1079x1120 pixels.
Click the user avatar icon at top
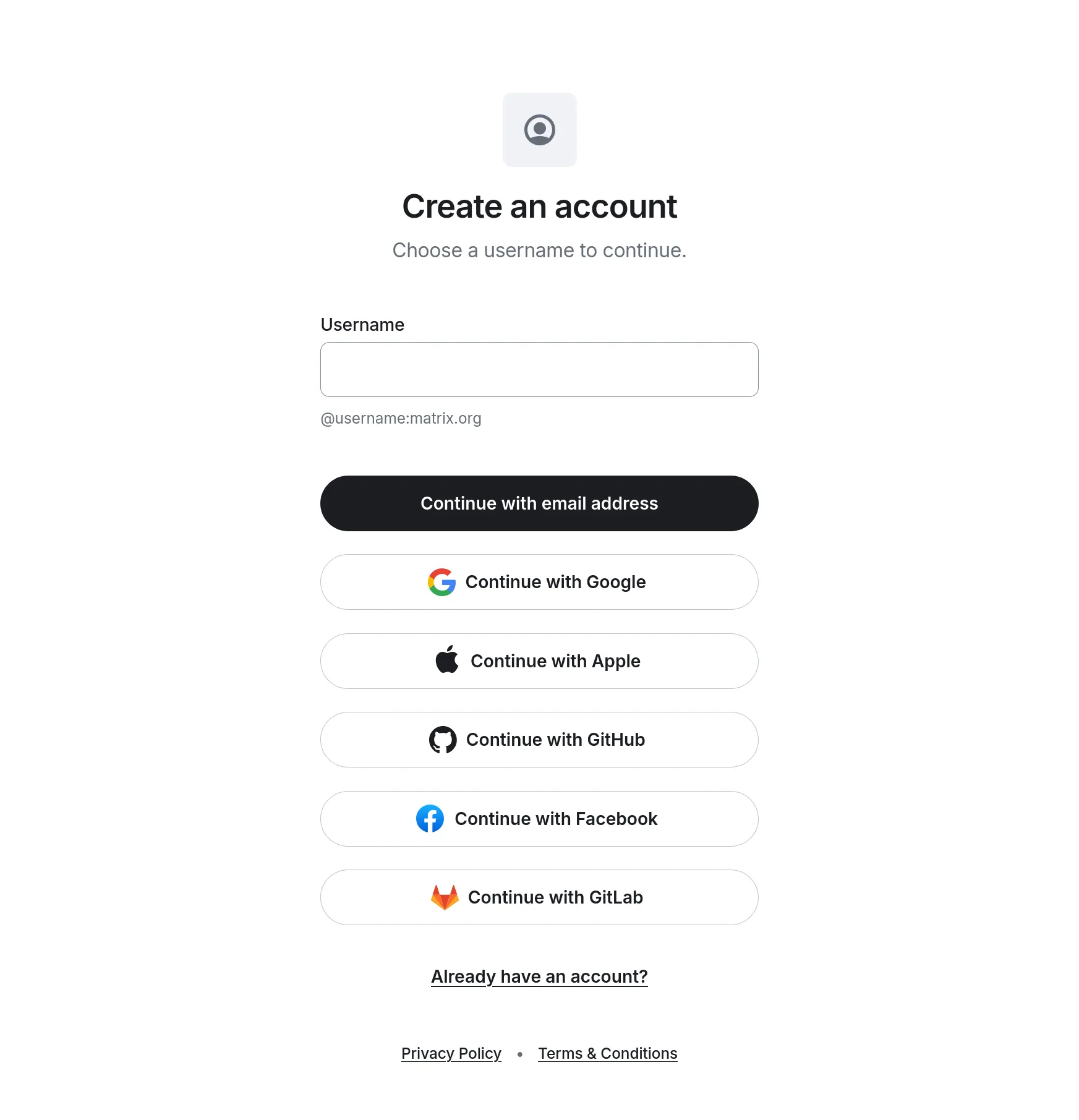pyautogui.click(x=539, y=130)
